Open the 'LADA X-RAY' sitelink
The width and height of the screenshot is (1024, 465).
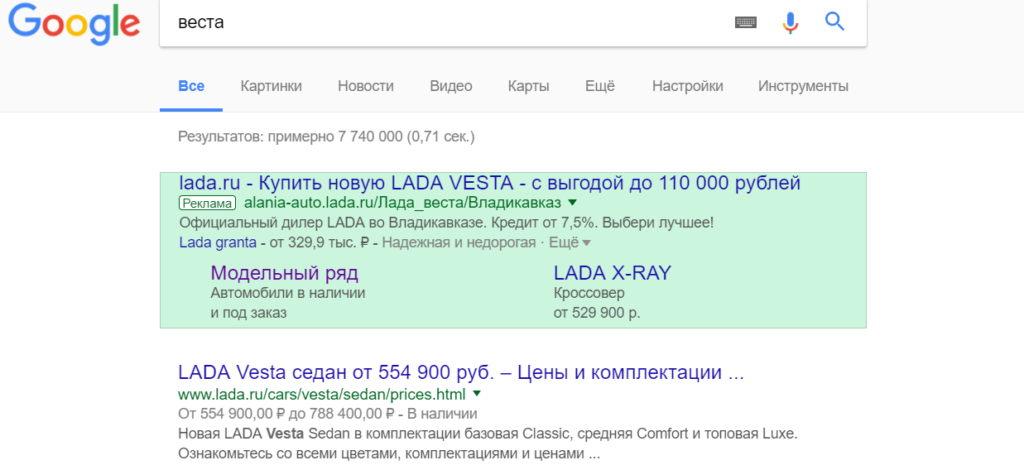613,273
